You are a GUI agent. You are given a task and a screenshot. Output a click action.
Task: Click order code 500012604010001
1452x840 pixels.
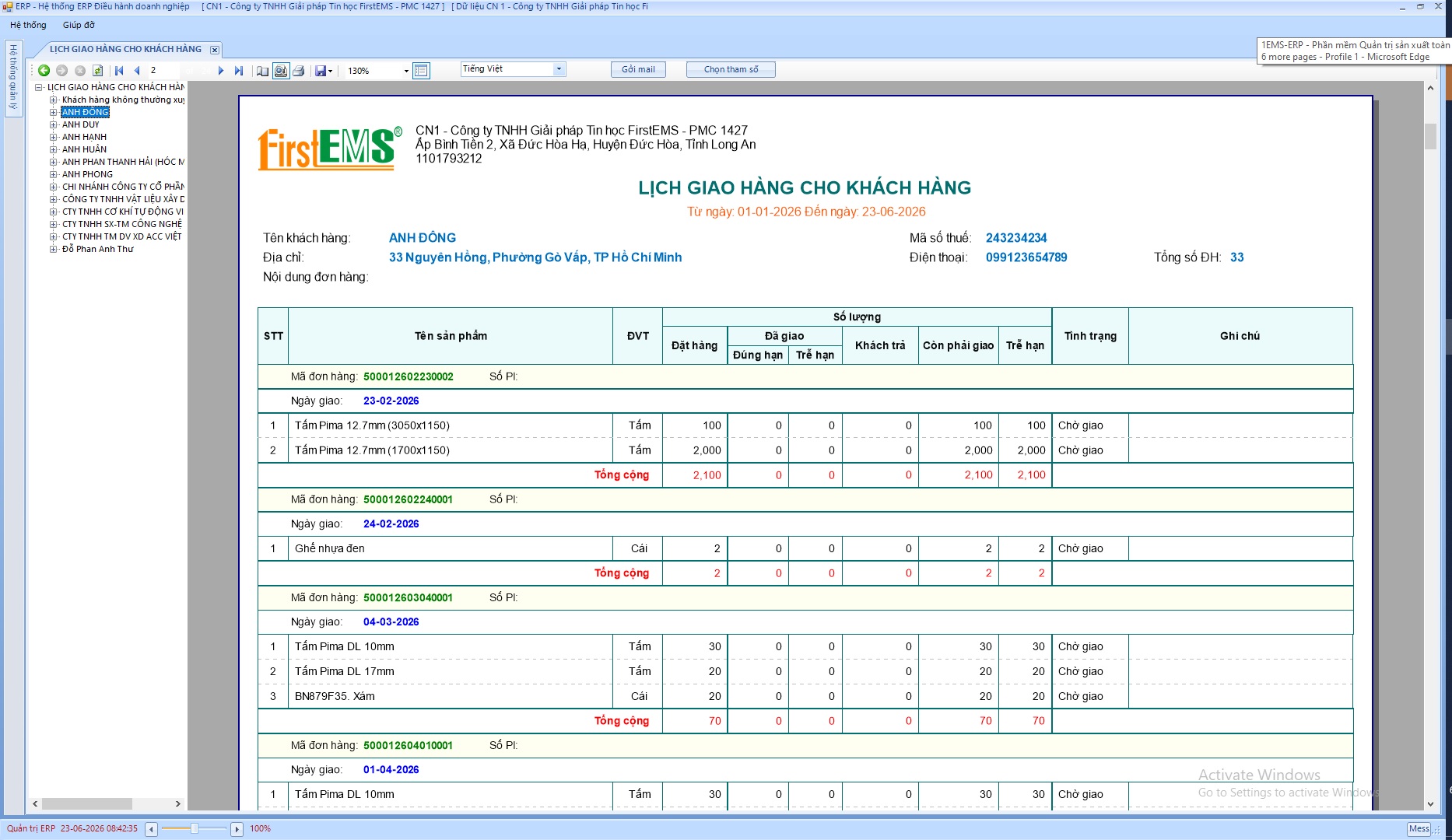pos(408,745)
